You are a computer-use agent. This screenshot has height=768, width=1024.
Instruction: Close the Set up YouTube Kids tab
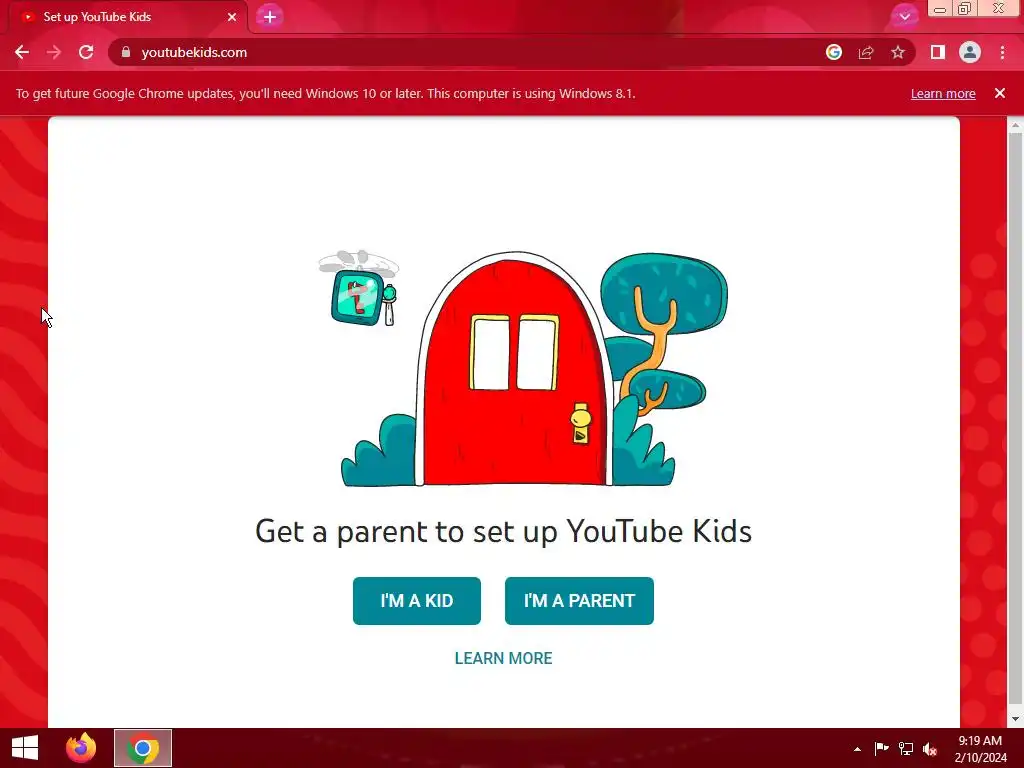232,17
